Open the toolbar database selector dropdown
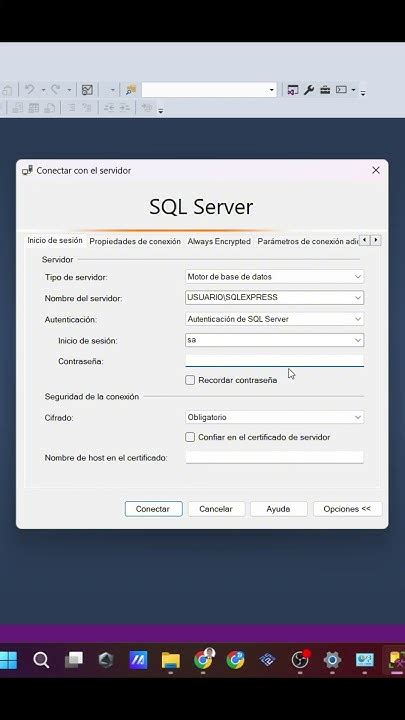This screenshot has width=405, height=720. click(271, 90)
